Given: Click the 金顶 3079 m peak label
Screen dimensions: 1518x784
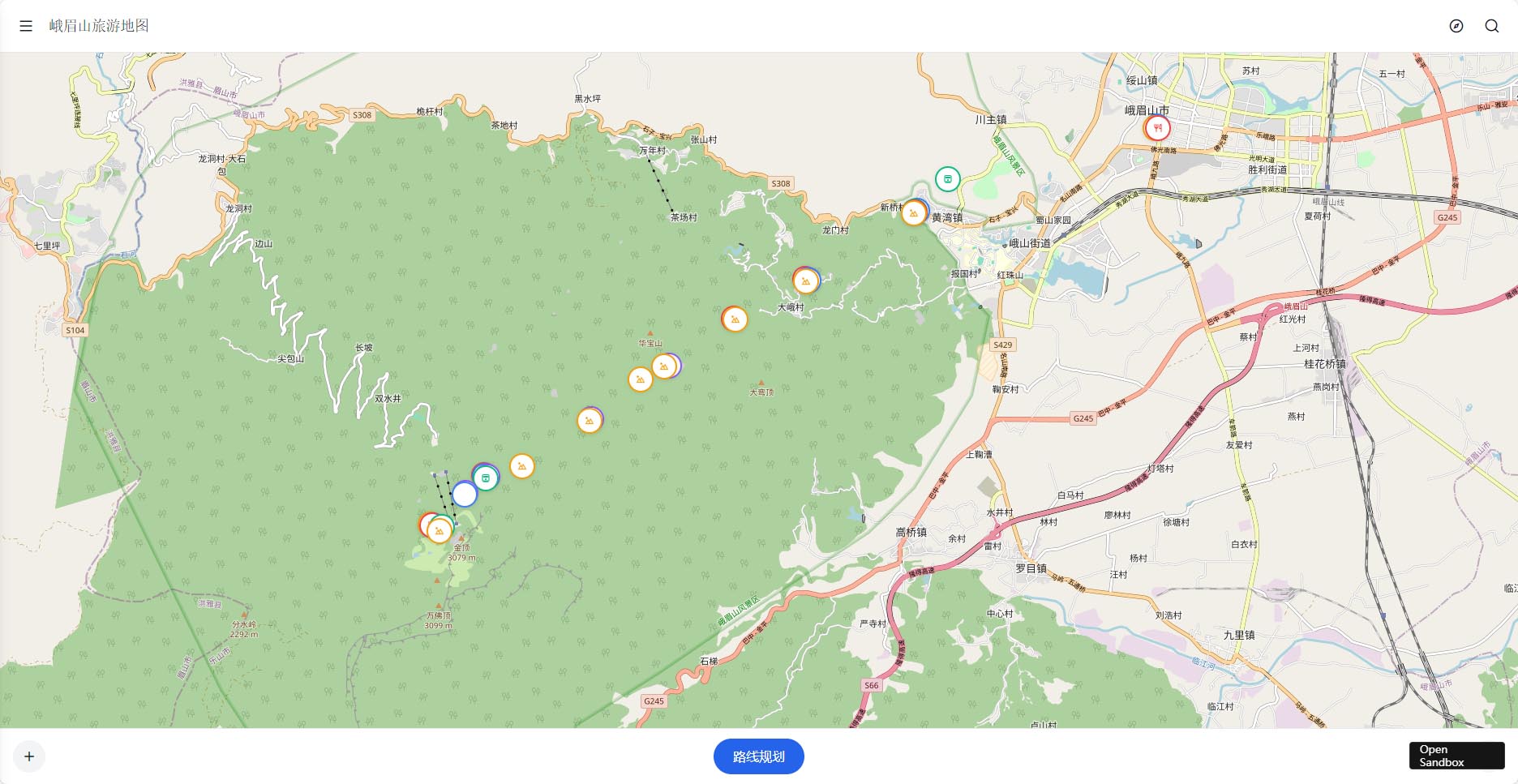Looking at the screenshot, I should point(461,552).
